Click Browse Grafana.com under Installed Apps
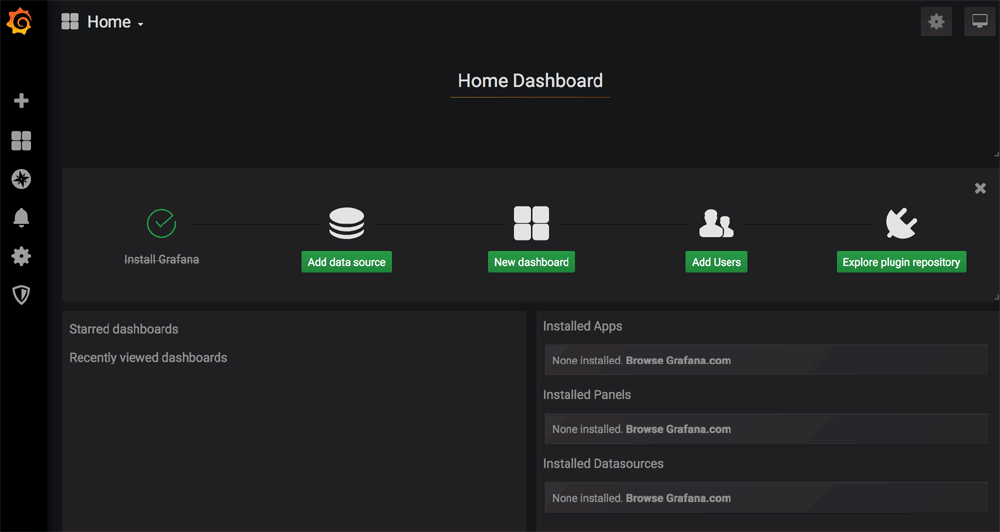This screenshot has height=532, width=1000. (678, 360)
